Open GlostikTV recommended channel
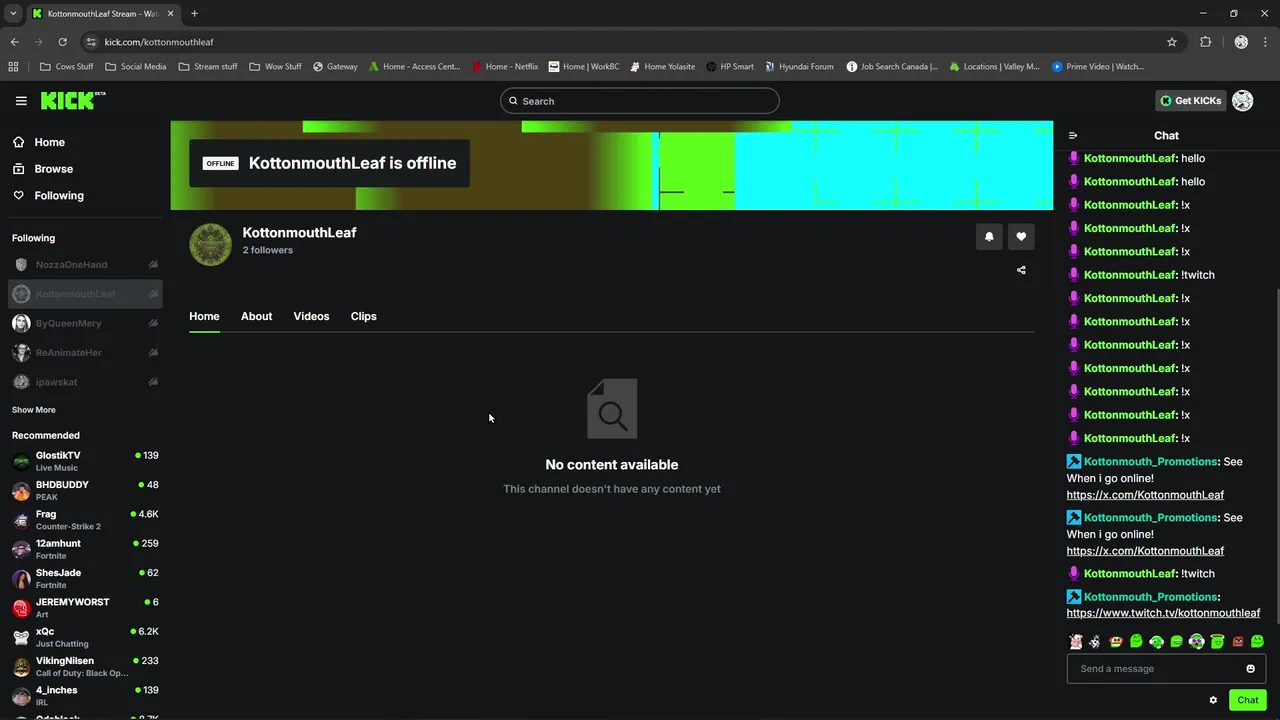 (x=85, y=461)
